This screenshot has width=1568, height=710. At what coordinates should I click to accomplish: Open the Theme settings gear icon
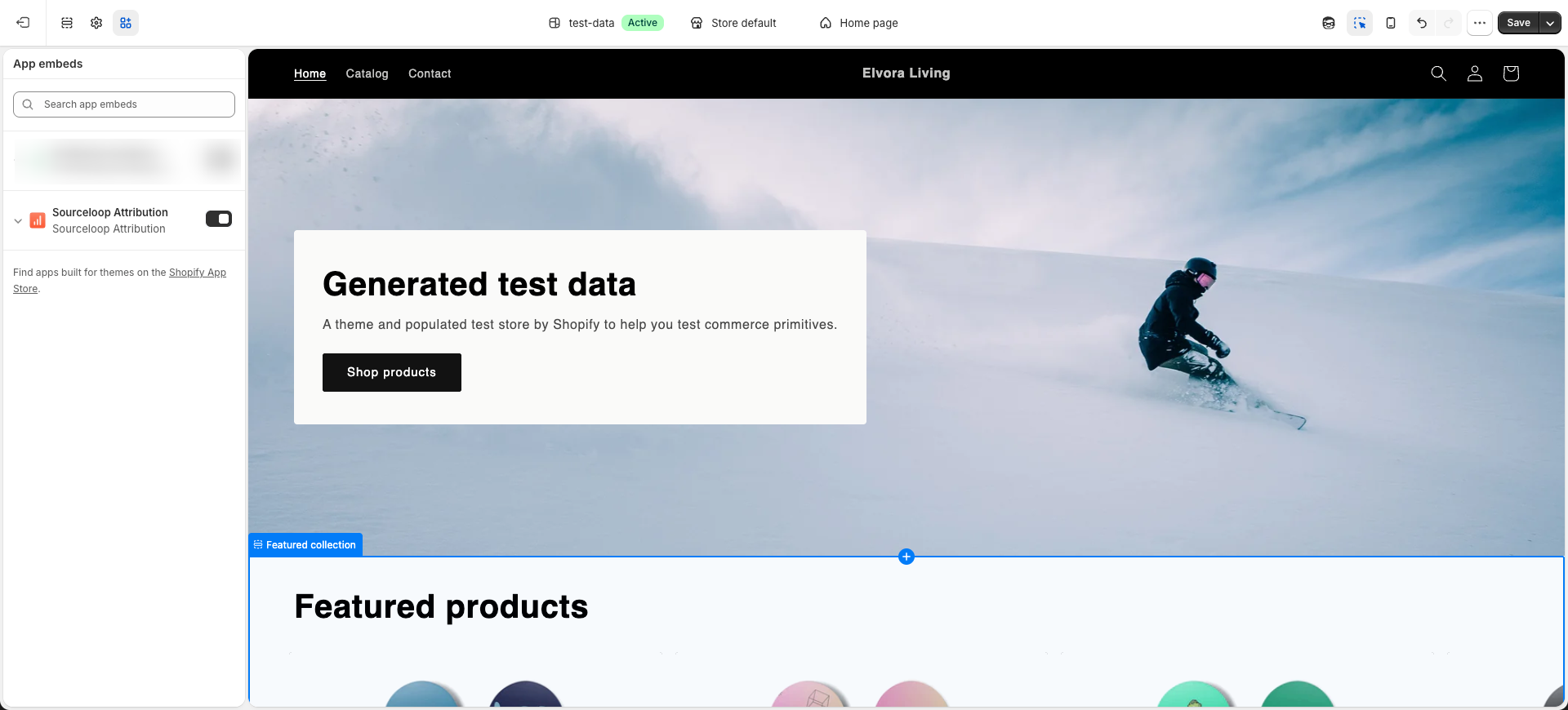[96, 23]
